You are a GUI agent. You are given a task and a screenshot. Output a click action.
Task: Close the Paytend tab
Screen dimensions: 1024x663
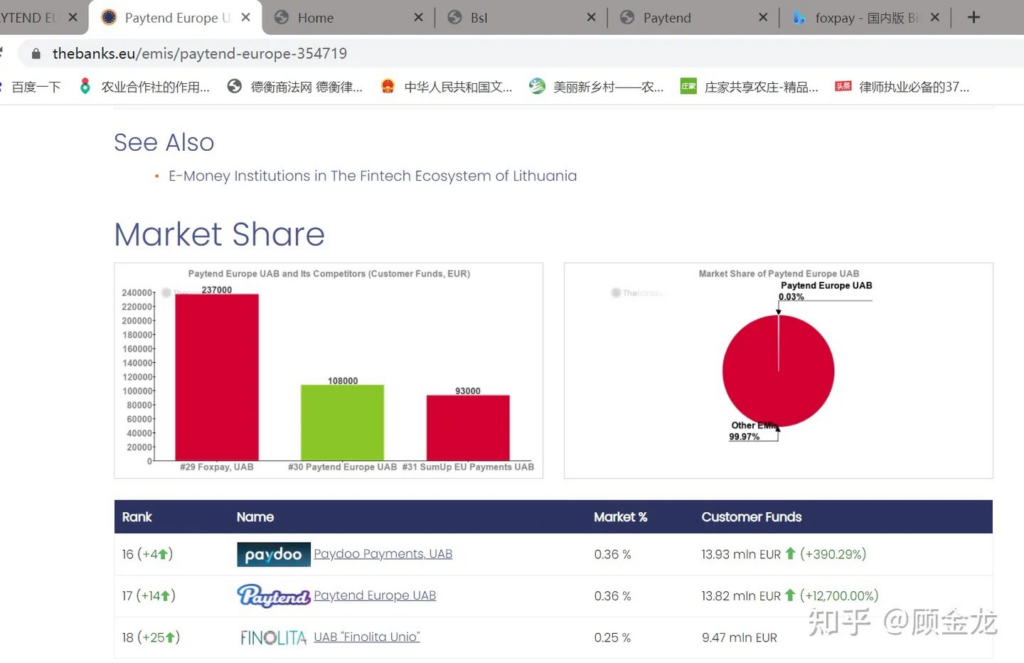pos(763,18)
